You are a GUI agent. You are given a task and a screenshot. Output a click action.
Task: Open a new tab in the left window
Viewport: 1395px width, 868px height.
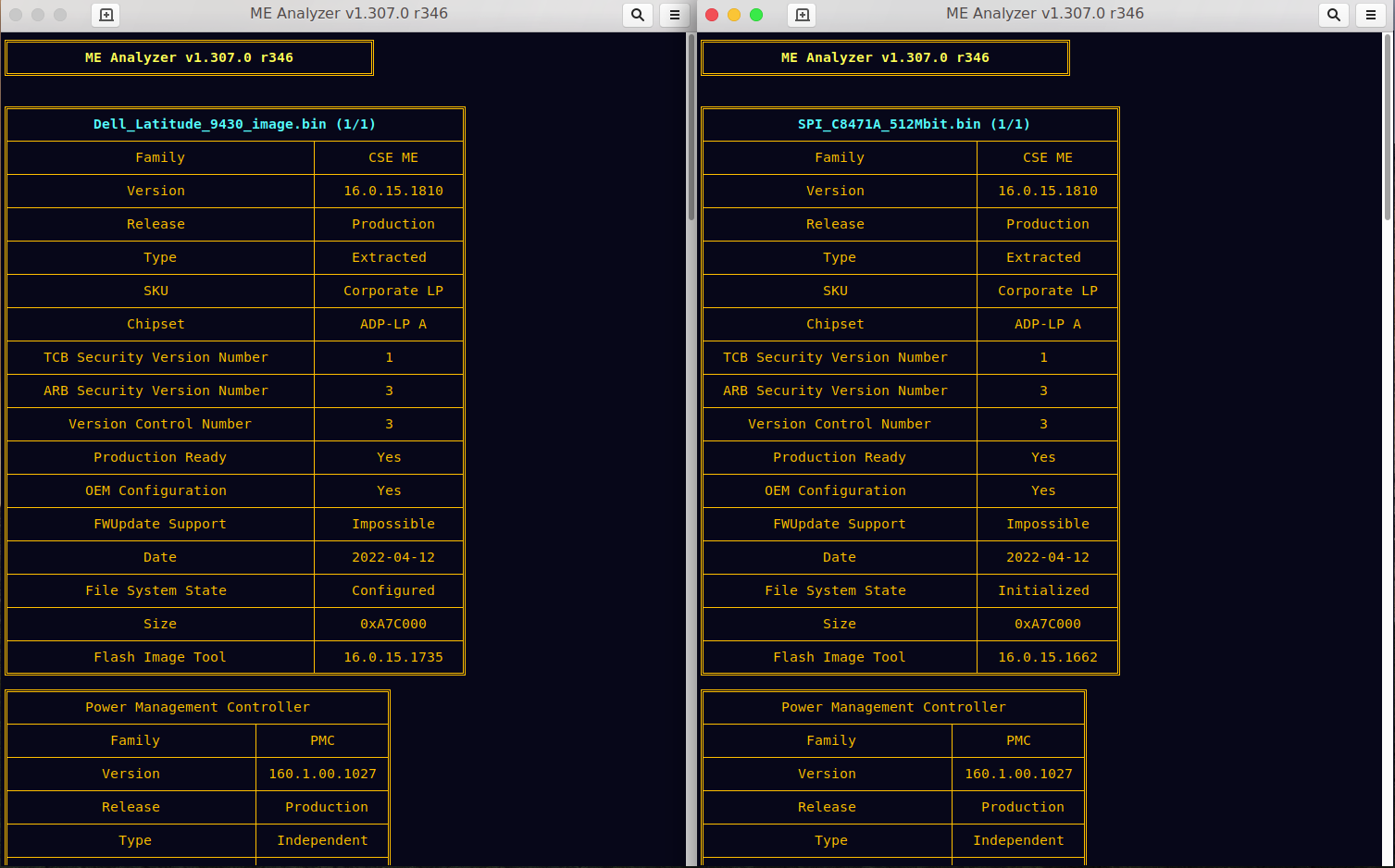(x=106, y=15)
